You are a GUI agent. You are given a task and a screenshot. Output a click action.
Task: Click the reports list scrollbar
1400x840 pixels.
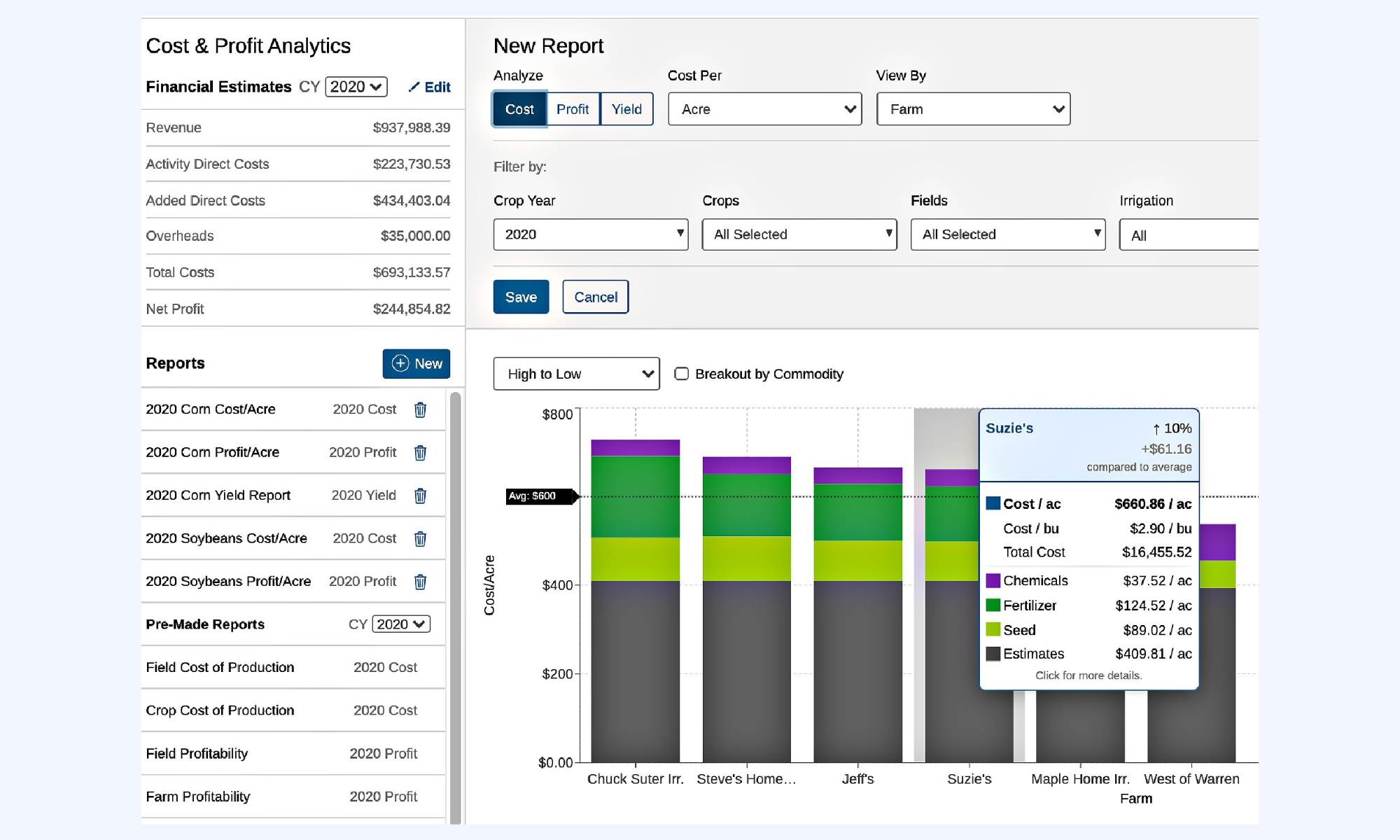(x=455, y=608)
